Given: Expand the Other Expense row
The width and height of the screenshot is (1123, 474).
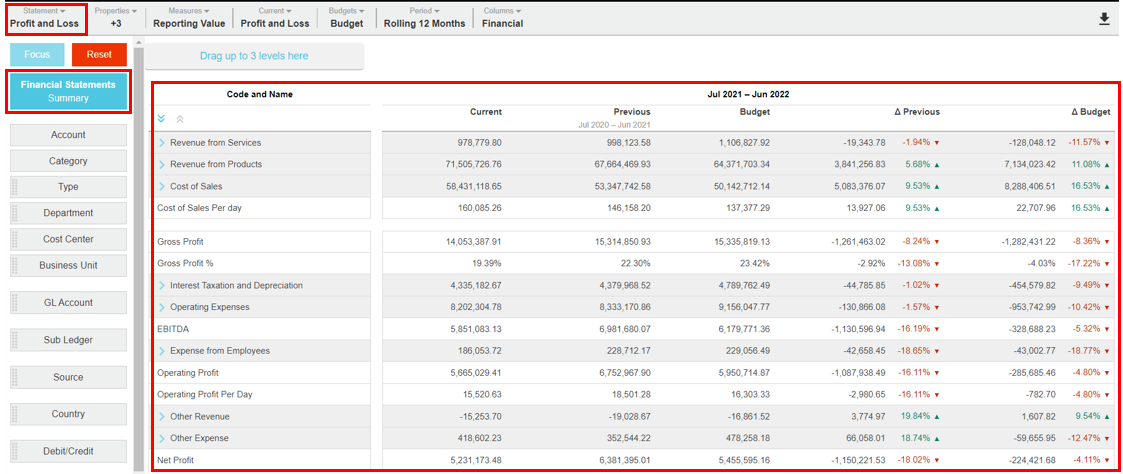Looking at the screenshot, I should [162, 437].
